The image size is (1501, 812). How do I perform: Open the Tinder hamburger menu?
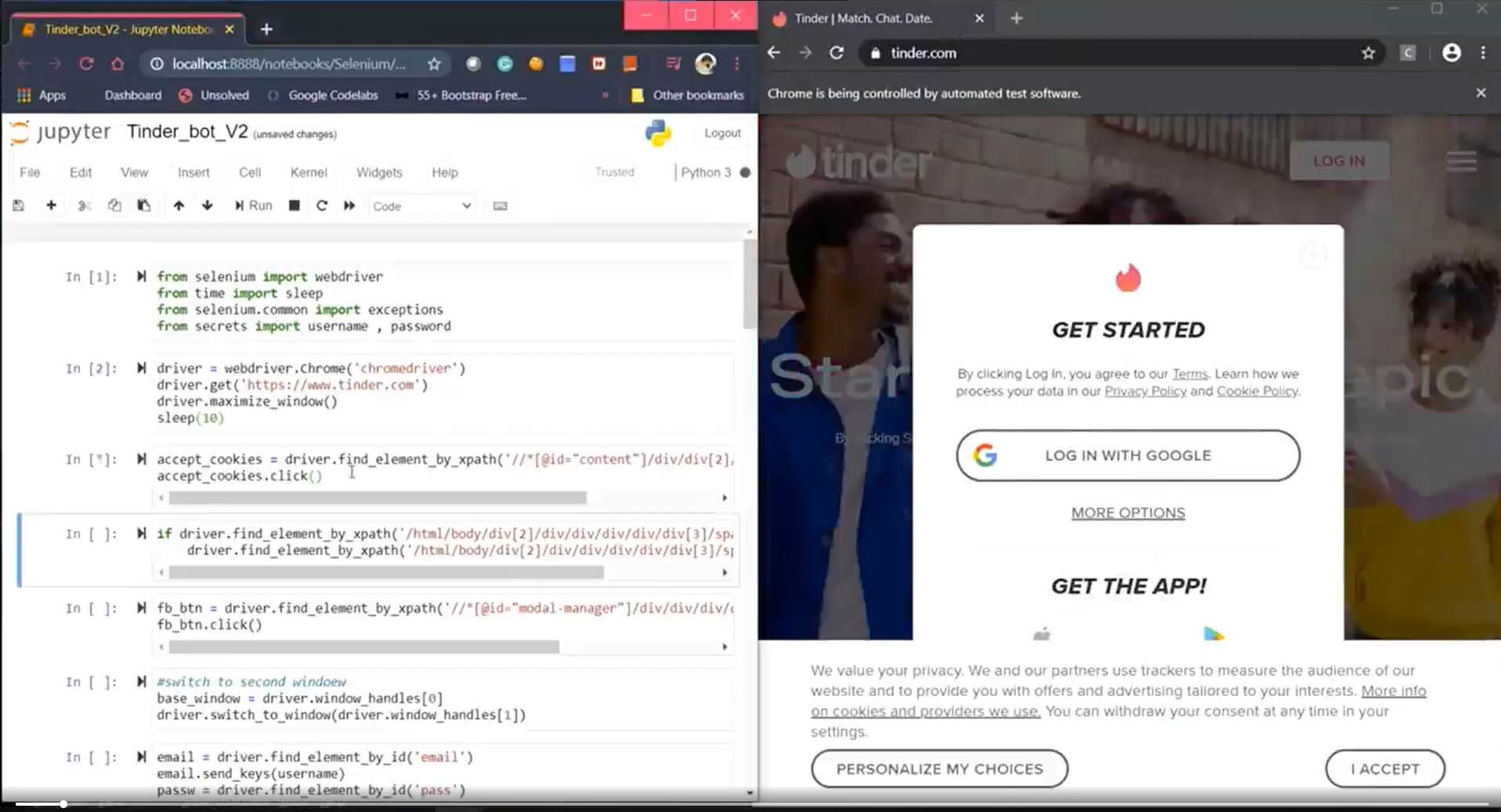[1461, 161]
